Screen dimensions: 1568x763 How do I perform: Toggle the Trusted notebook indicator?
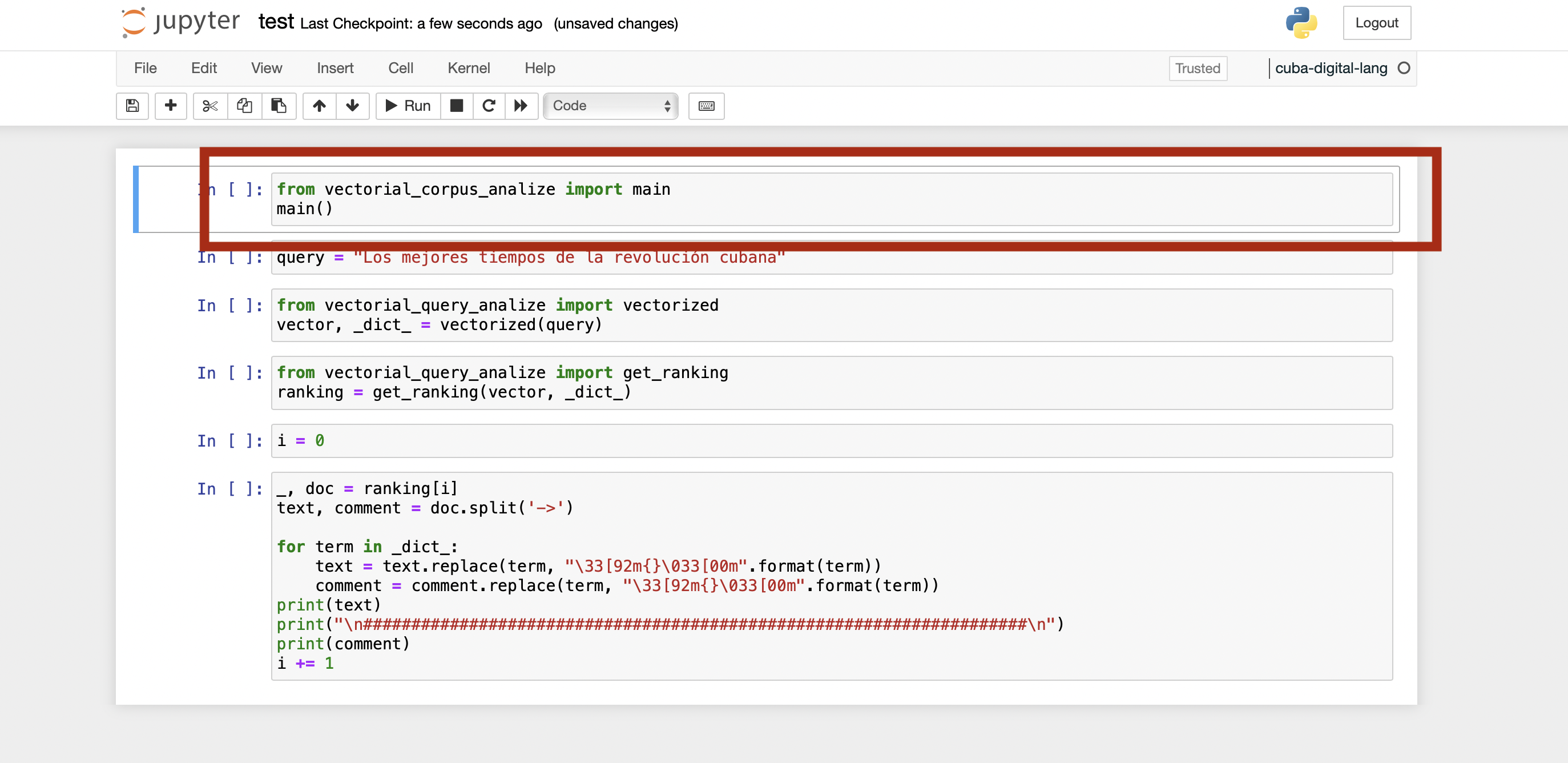point(1198,68)
